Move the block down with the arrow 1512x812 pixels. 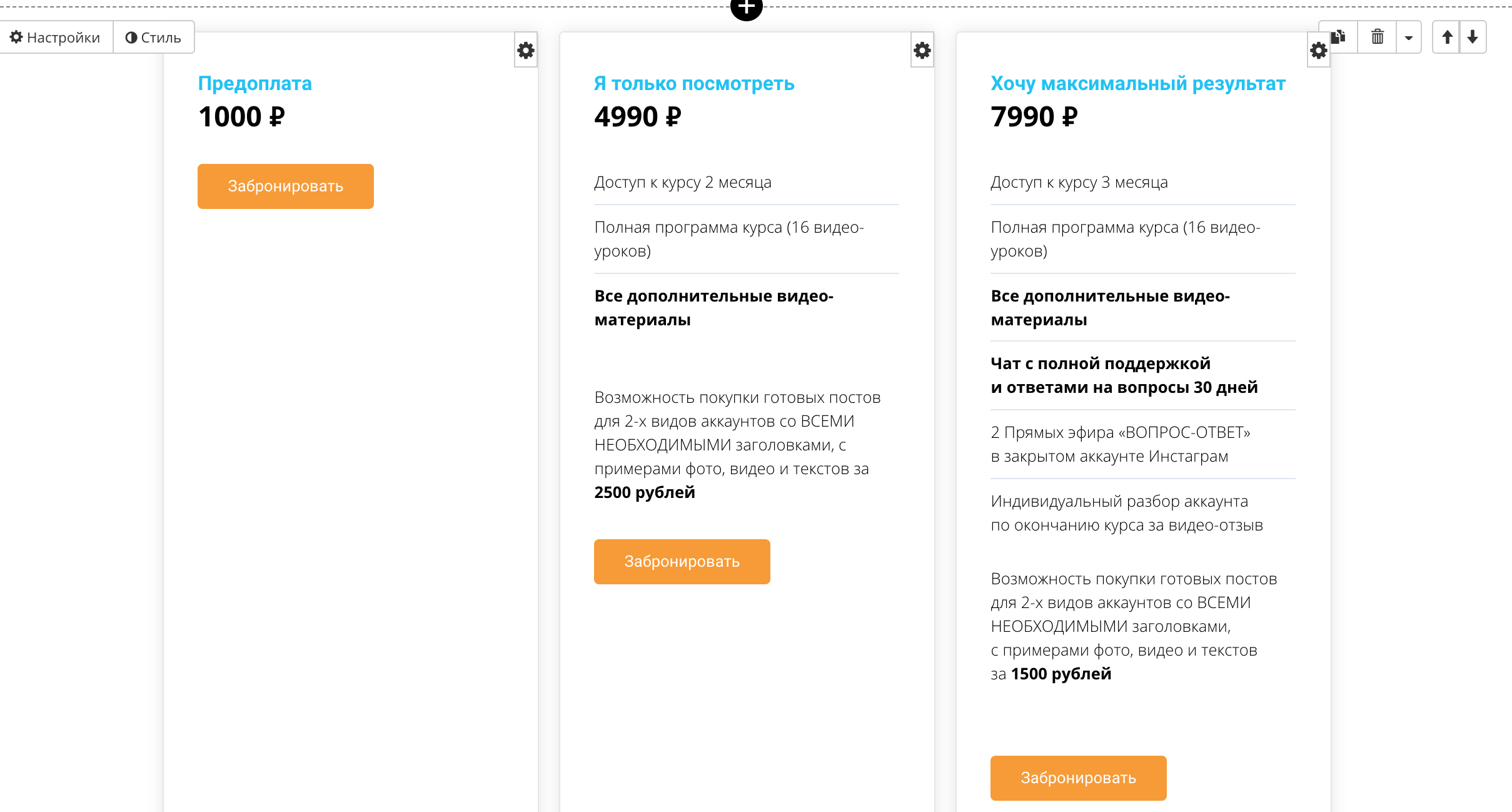pyautogui.click(x=1473, y=37)
